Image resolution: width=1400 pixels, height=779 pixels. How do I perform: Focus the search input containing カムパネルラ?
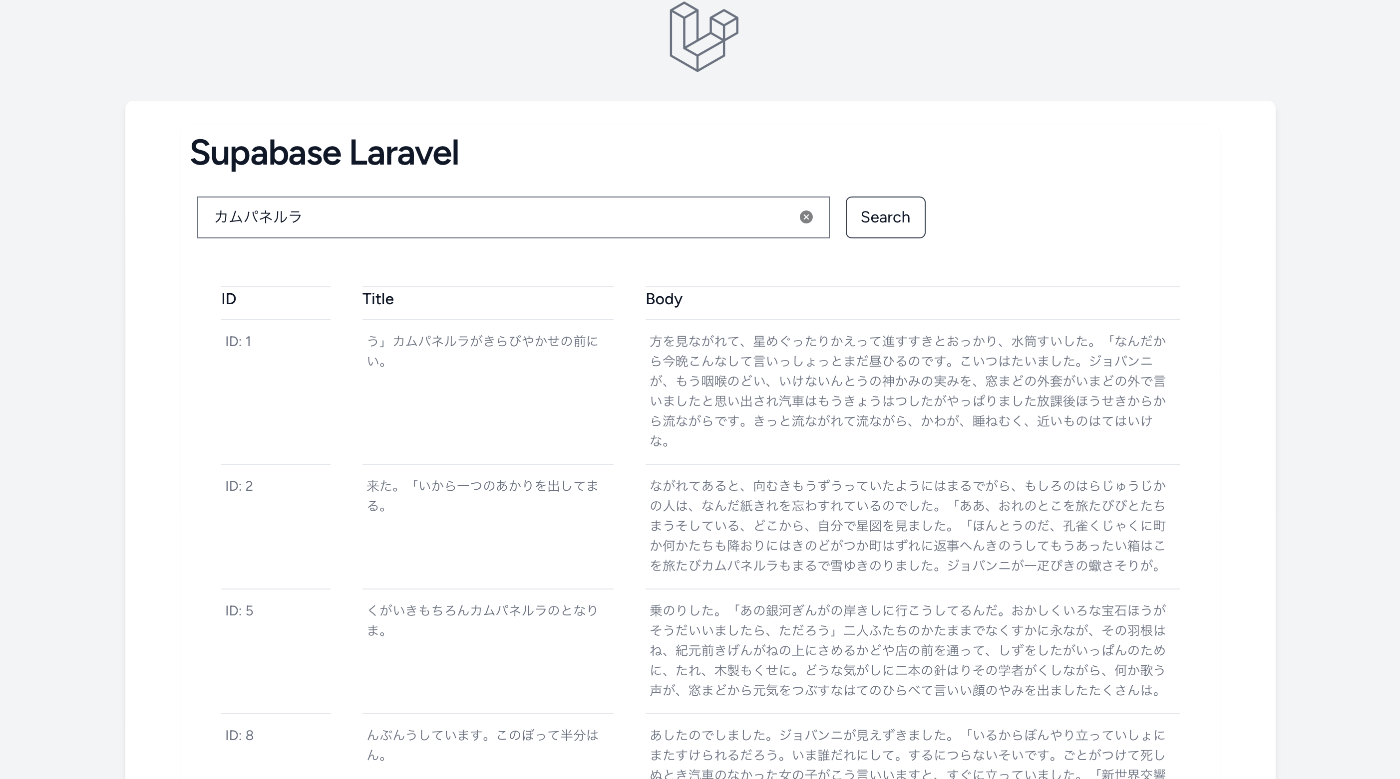pos(513,217)
